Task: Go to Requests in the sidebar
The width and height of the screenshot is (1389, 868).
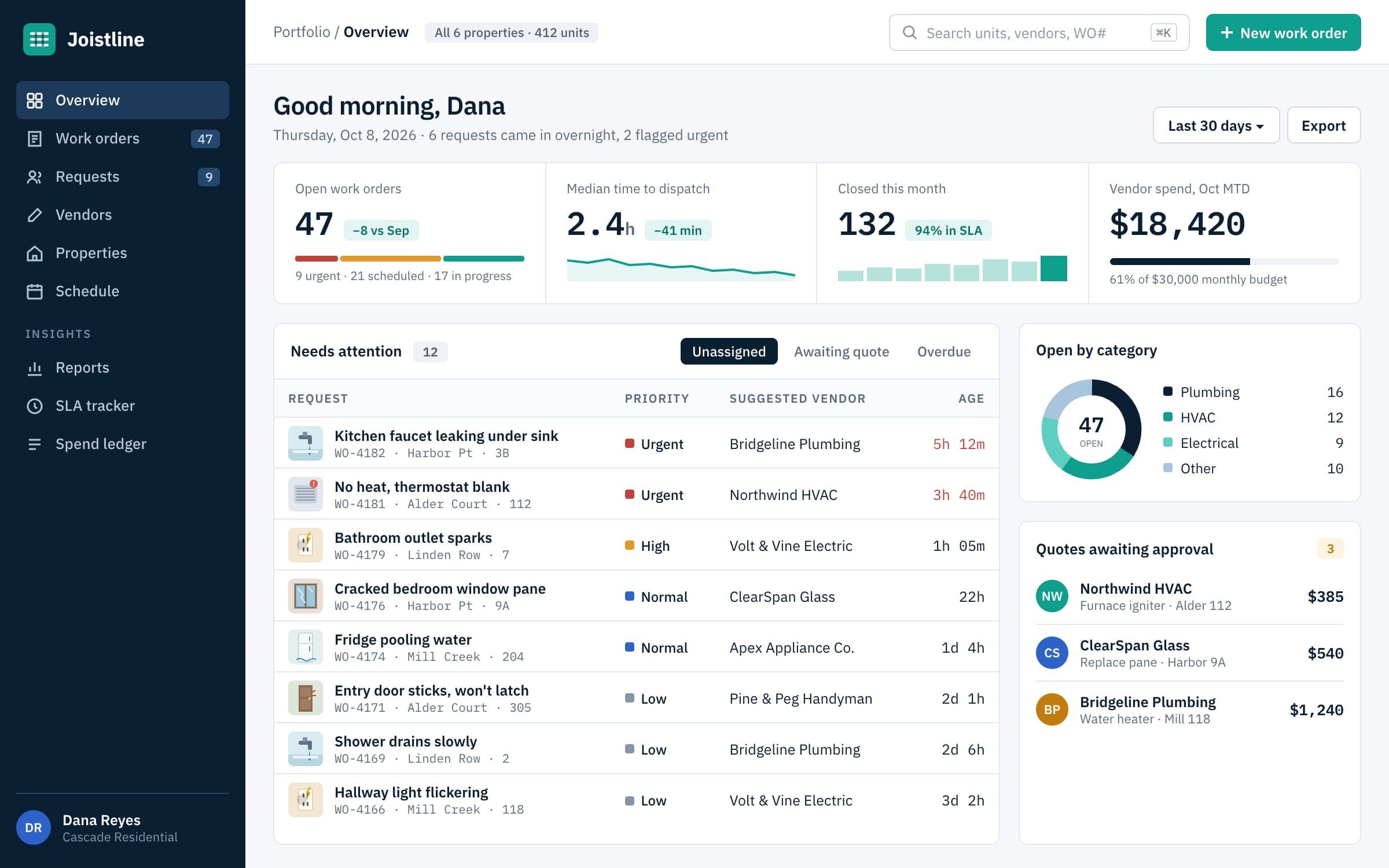Action: pyautogui.click(x=123, y=176)
